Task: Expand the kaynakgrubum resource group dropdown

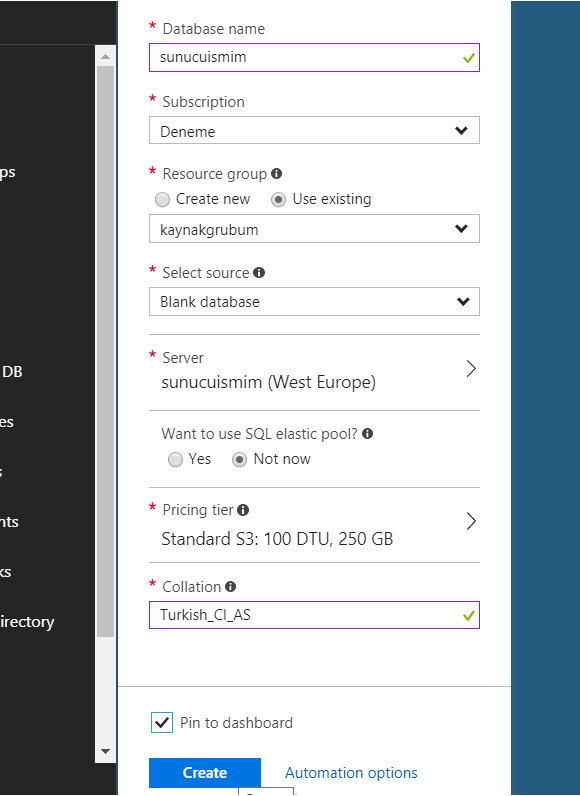Action: (314, 229)
